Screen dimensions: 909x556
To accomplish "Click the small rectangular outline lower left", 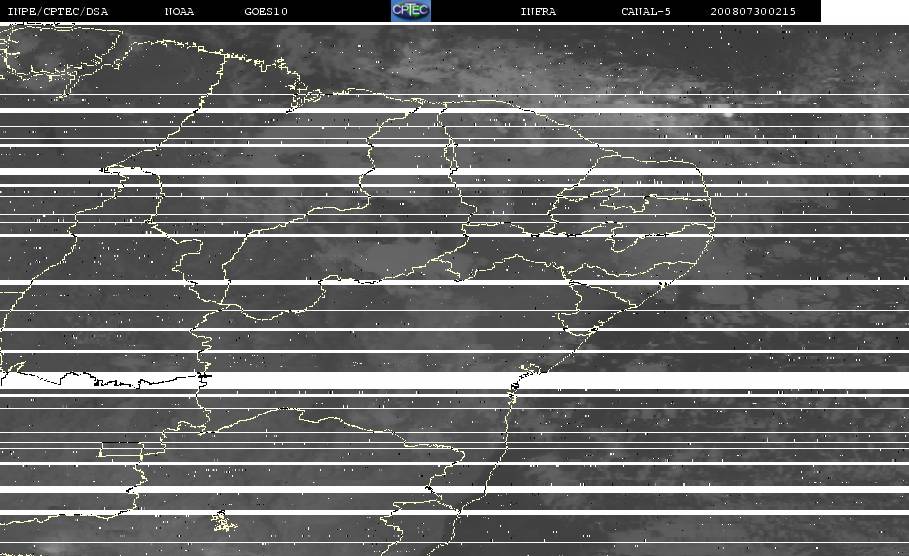I will (x=122, y=449).
